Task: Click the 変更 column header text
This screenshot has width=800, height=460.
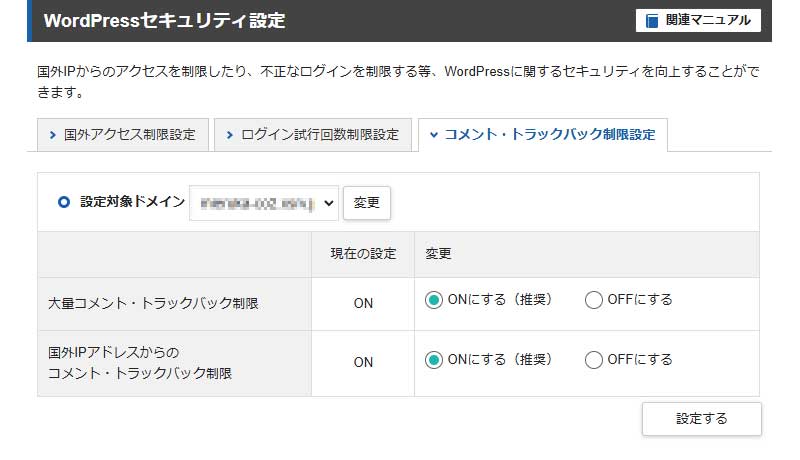Action: tap(438, 253)
